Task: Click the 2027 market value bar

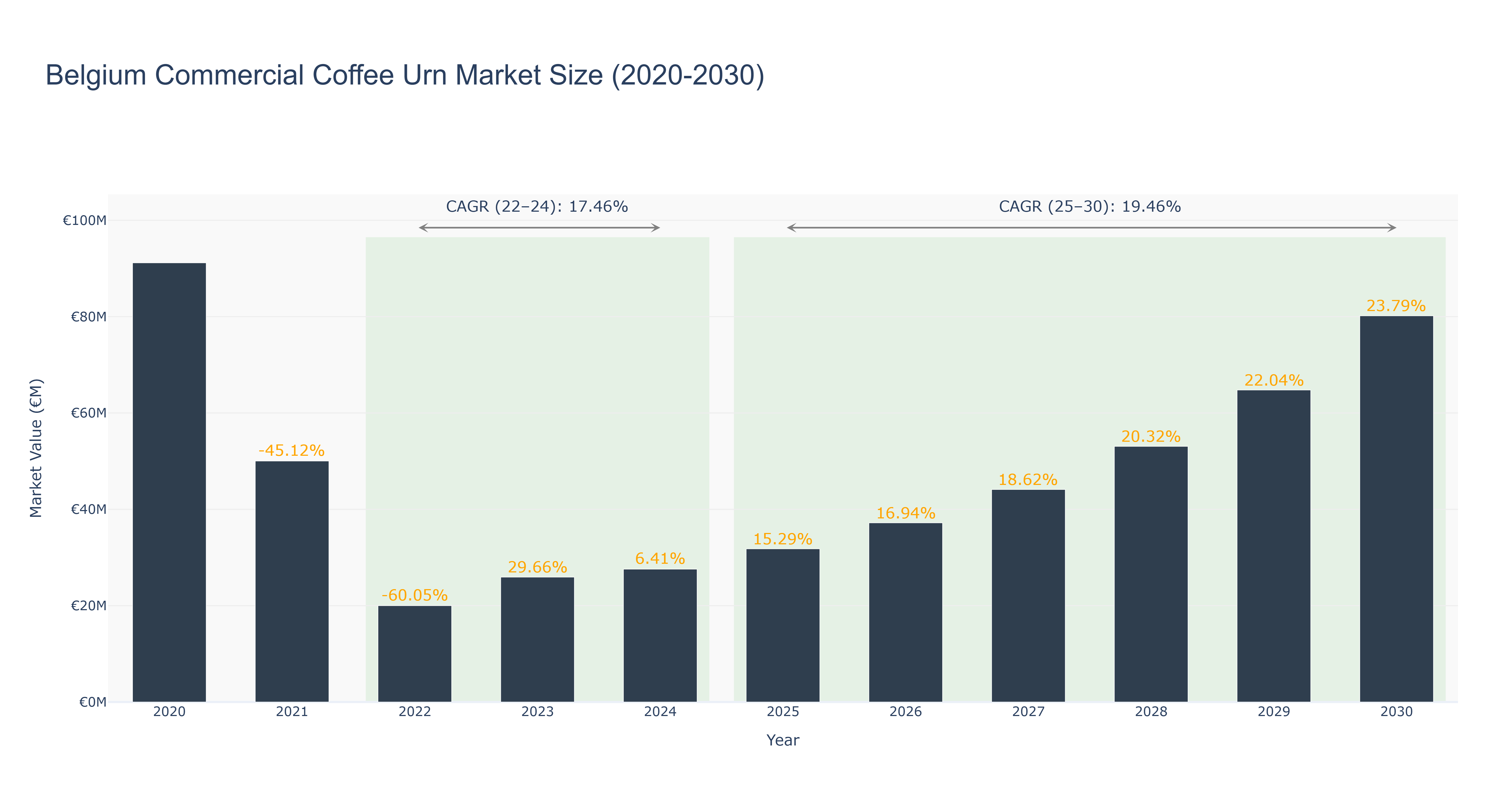Action: coord(1028,596)
